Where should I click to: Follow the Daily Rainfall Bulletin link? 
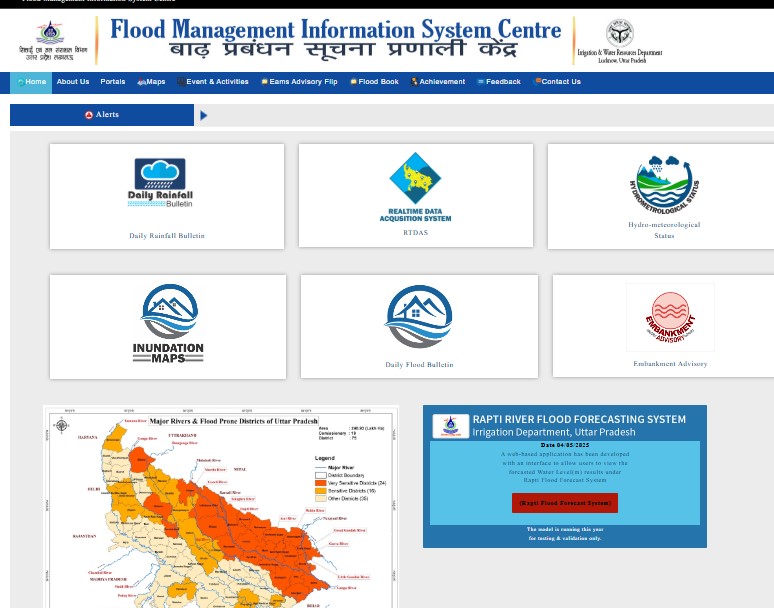click(167, 236)
